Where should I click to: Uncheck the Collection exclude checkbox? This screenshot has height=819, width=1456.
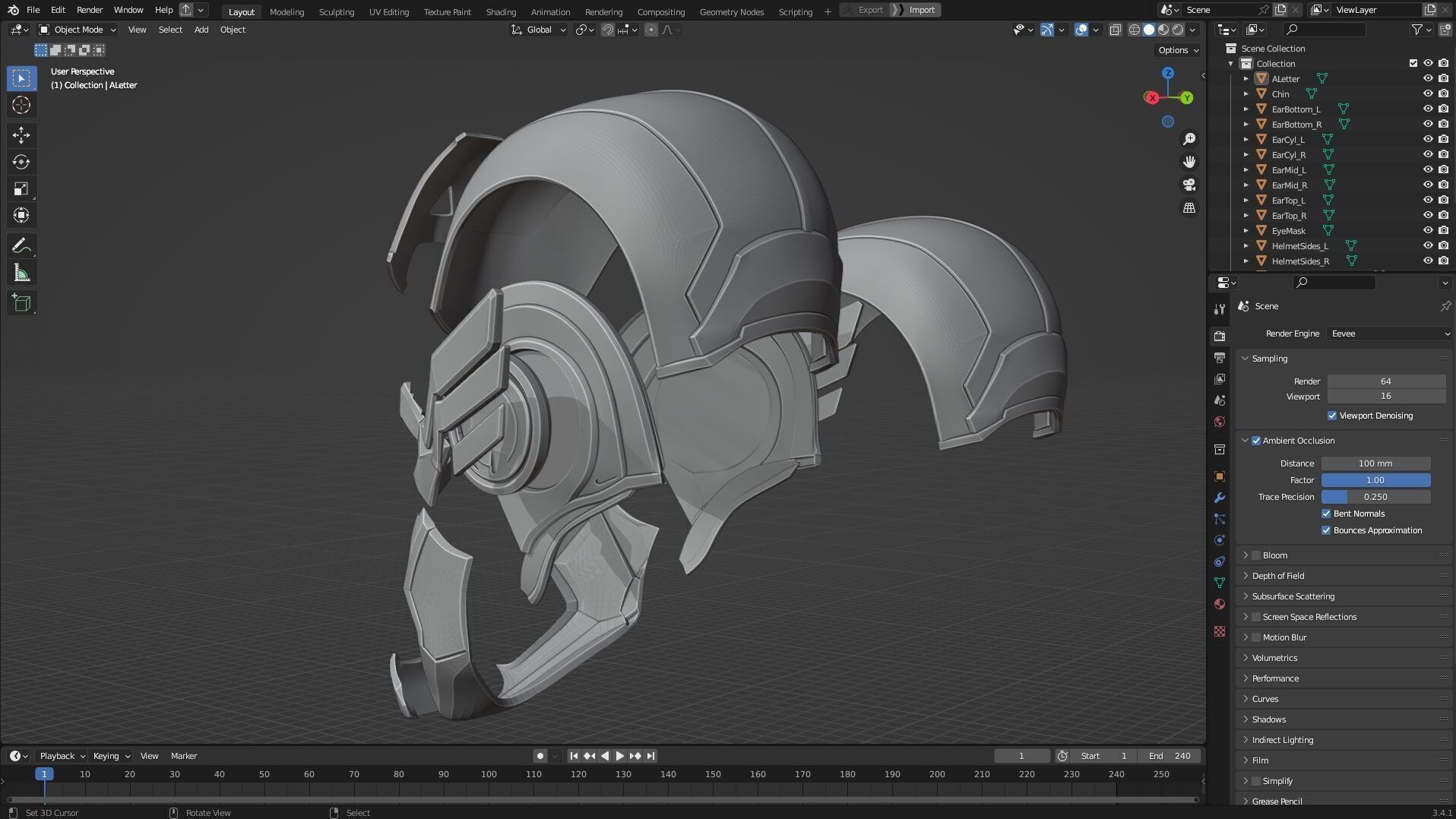pyautogui.click(x=1413, y=63)
